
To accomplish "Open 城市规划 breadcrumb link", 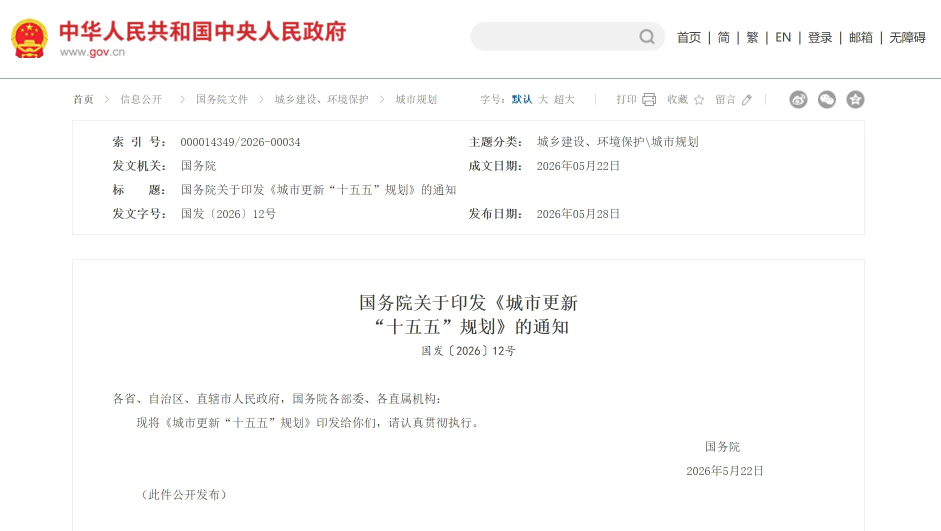I will pos(416,100).
